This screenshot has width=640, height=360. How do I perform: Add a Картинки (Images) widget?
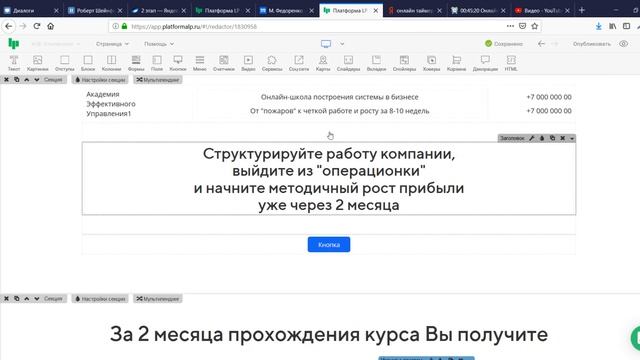pyautogui.click(x=38, y=63)
